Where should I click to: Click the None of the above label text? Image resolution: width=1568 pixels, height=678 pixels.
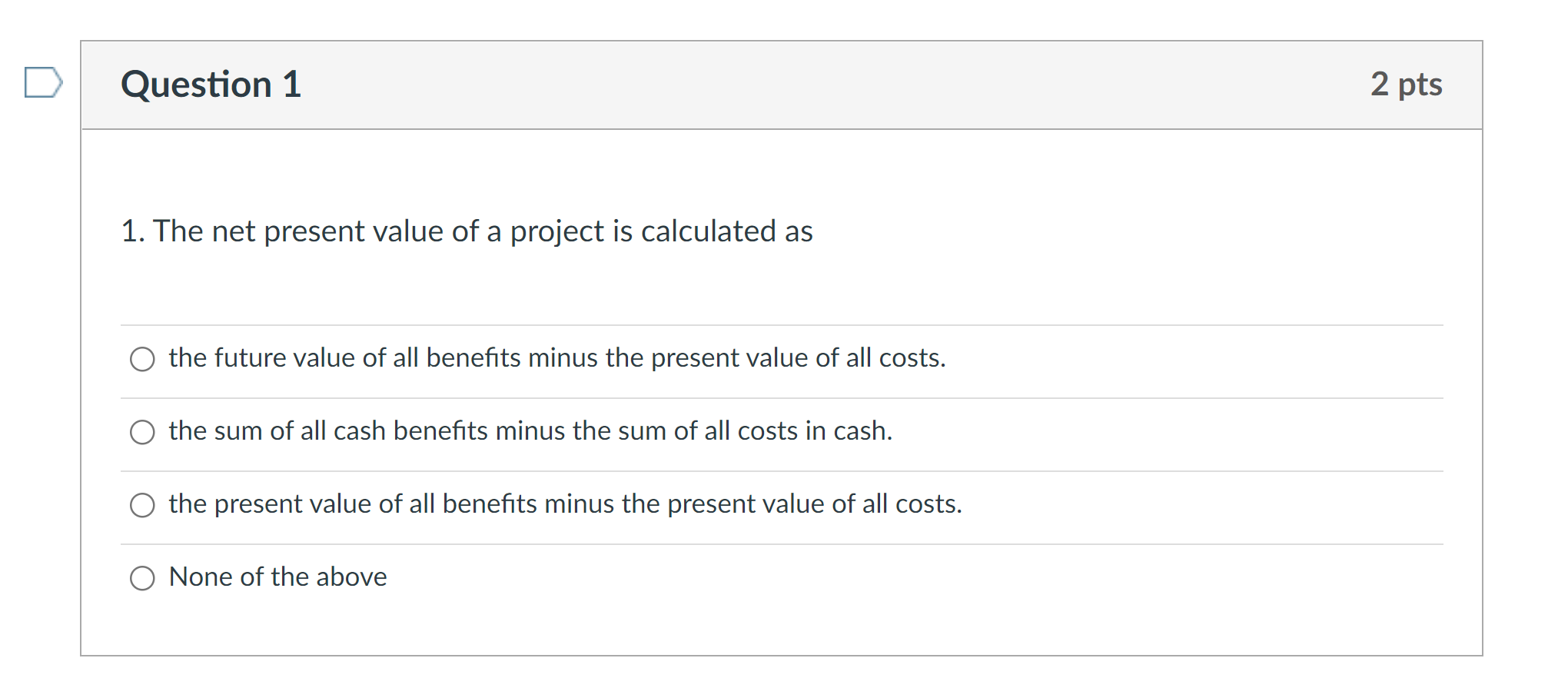[277, 577]
